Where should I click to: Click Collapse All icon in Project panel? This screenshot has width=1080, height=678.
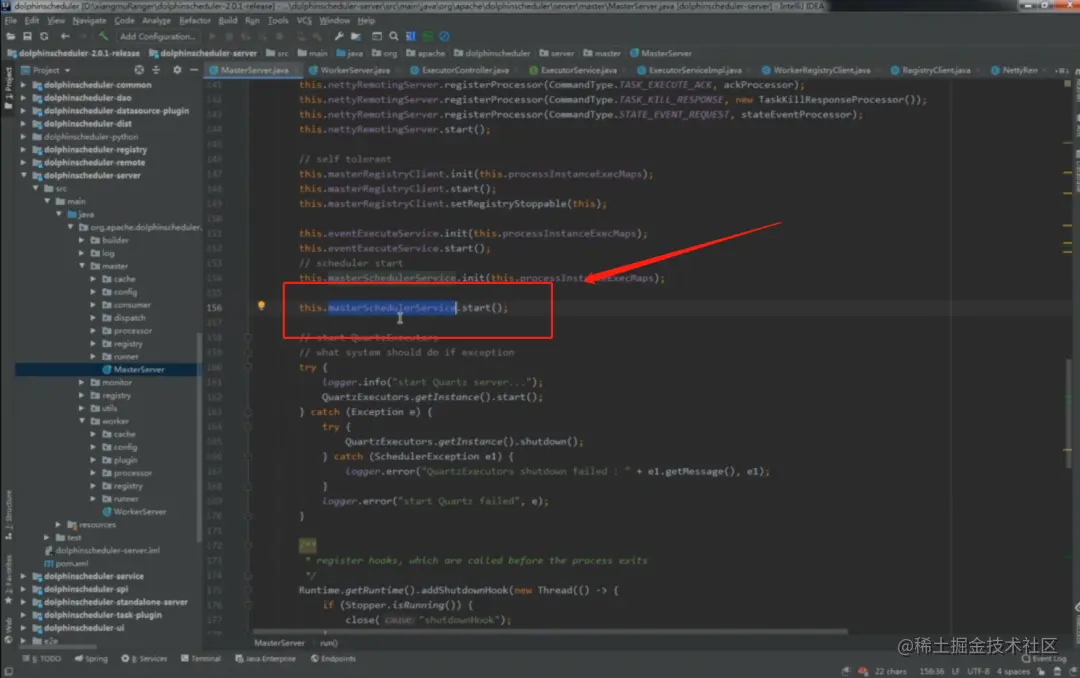(156, 70)
